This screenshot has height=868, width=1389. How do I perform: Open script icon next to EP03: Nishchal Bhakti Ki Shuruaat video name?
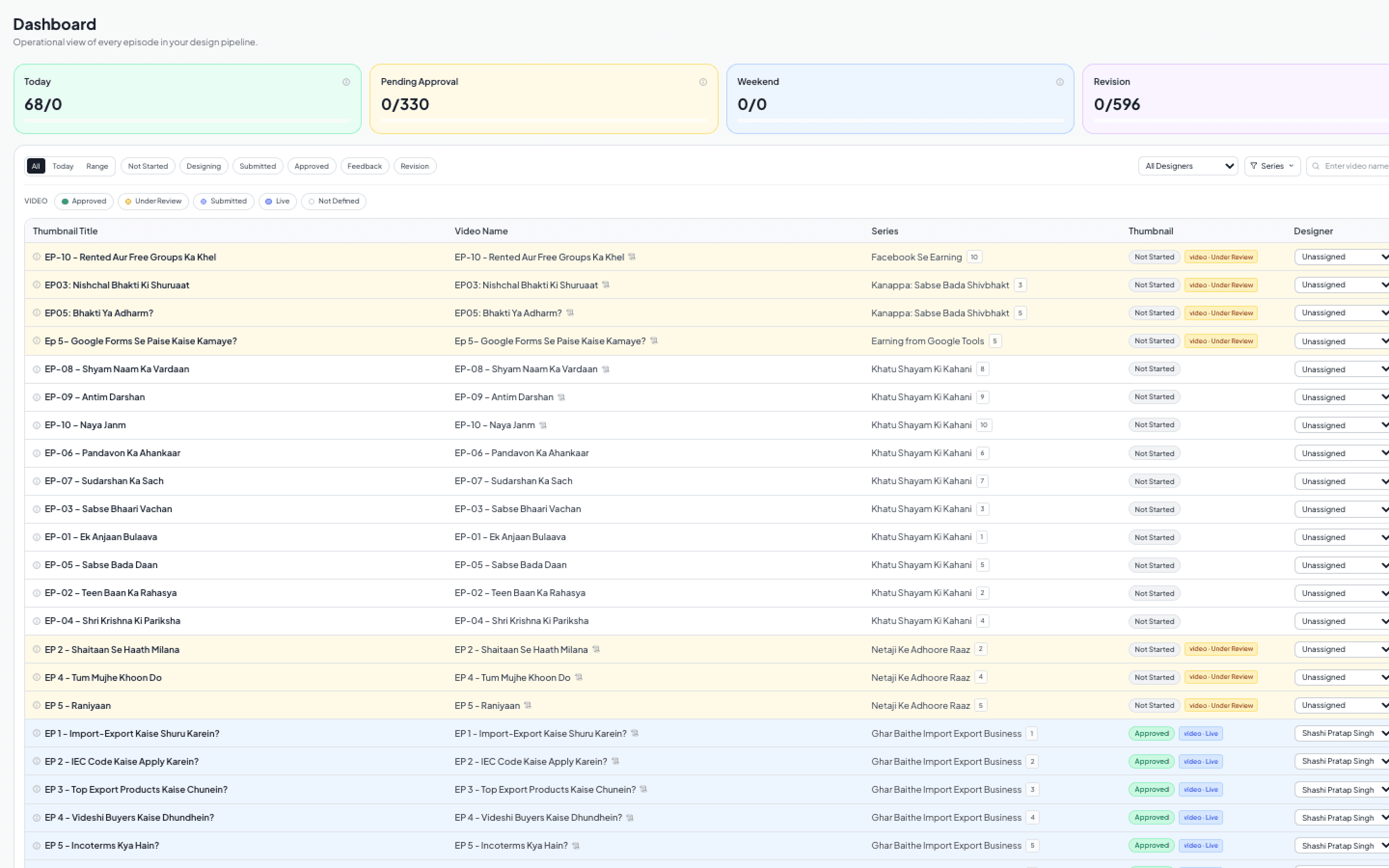point(606,285)
